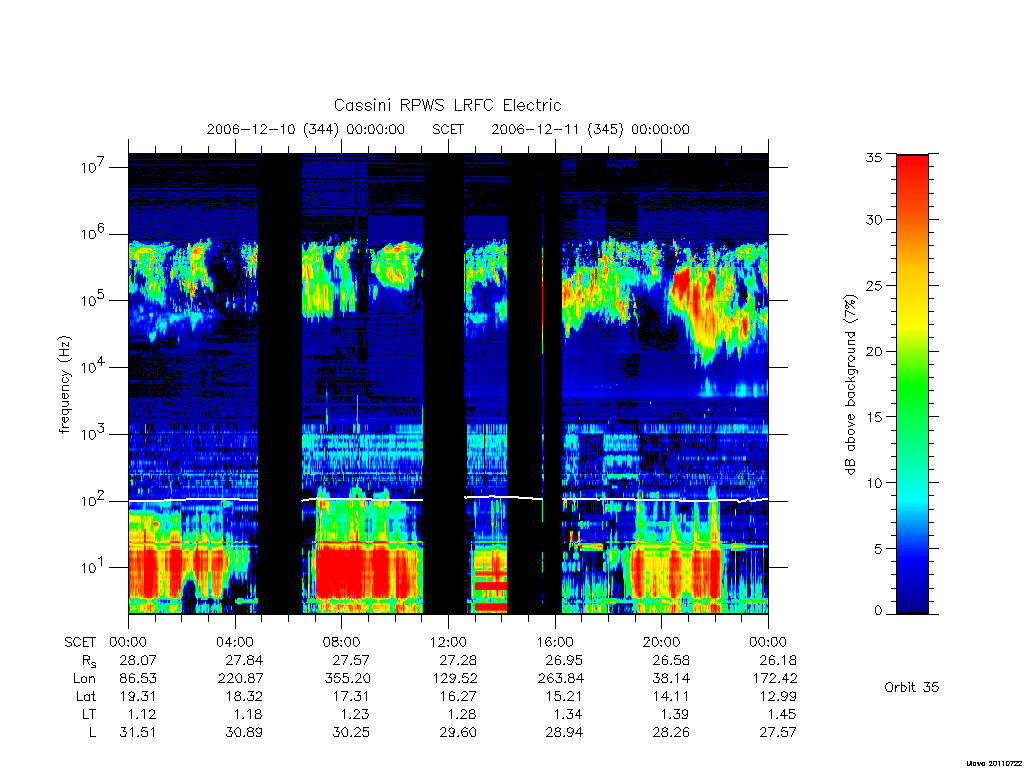
Task: Click the 10^2 frequency tick label
Action: 93,500
